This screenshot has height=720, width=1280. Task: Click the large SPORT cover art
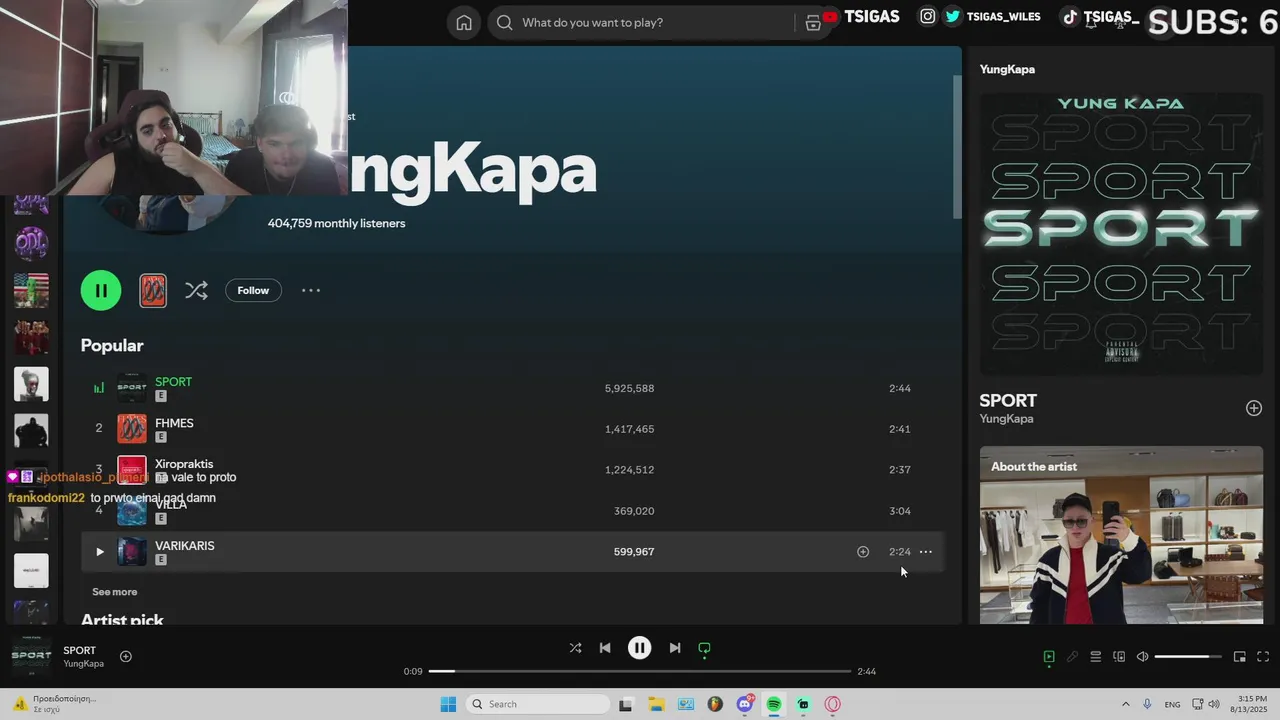click(1121, 234)
